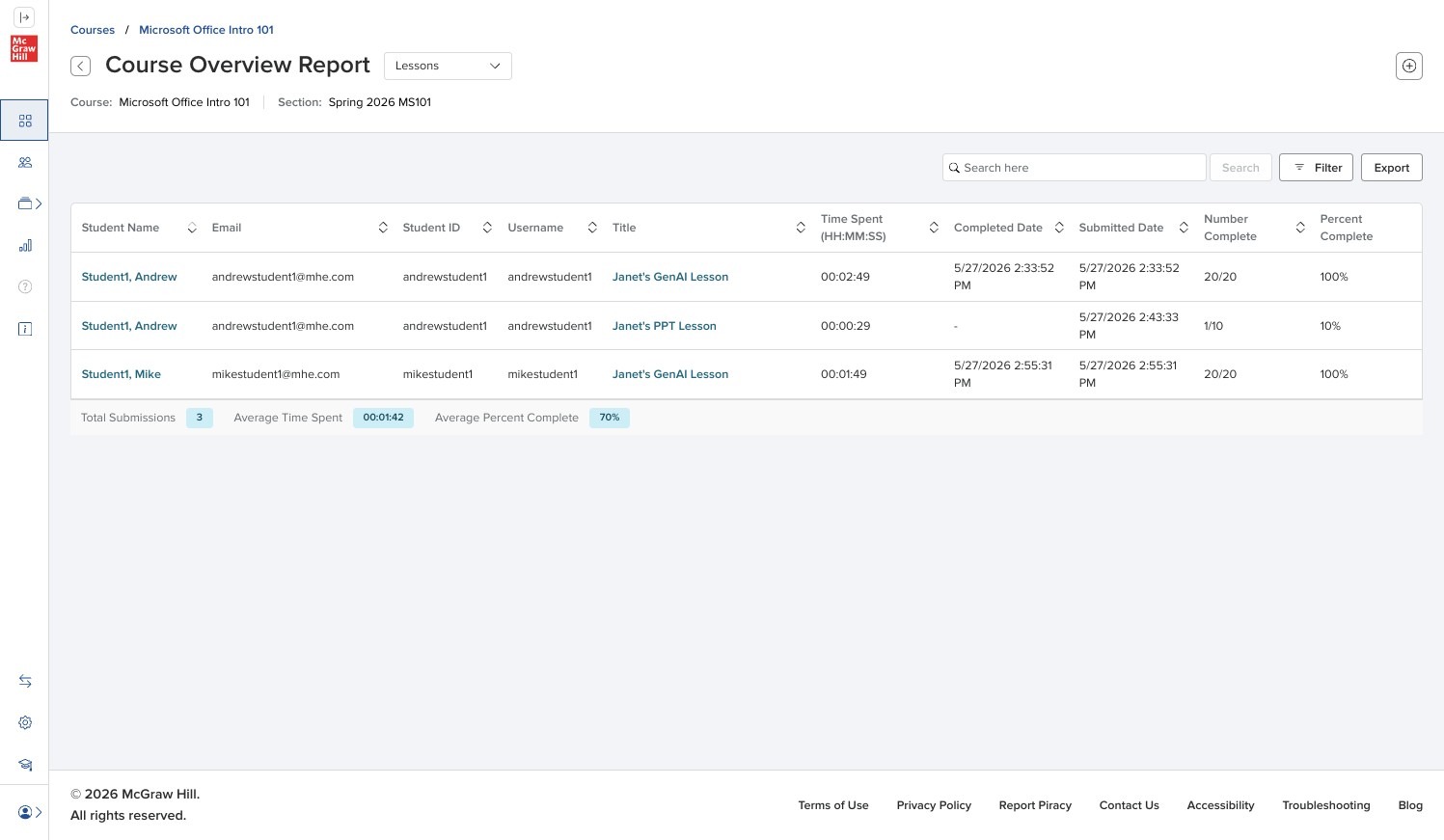Sort by Completed Date column

click(x=1059, y=228)
